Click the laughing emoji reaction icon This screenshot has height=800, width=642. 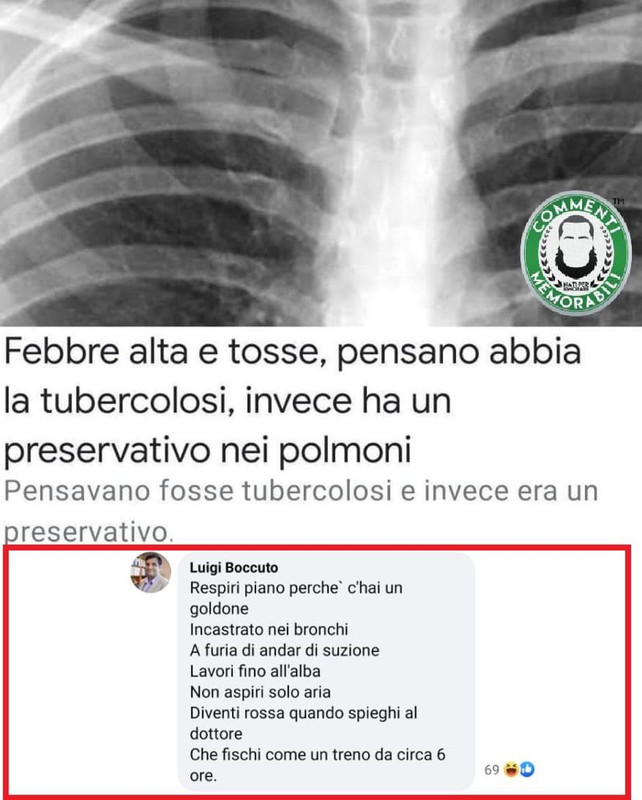[511, 769]
